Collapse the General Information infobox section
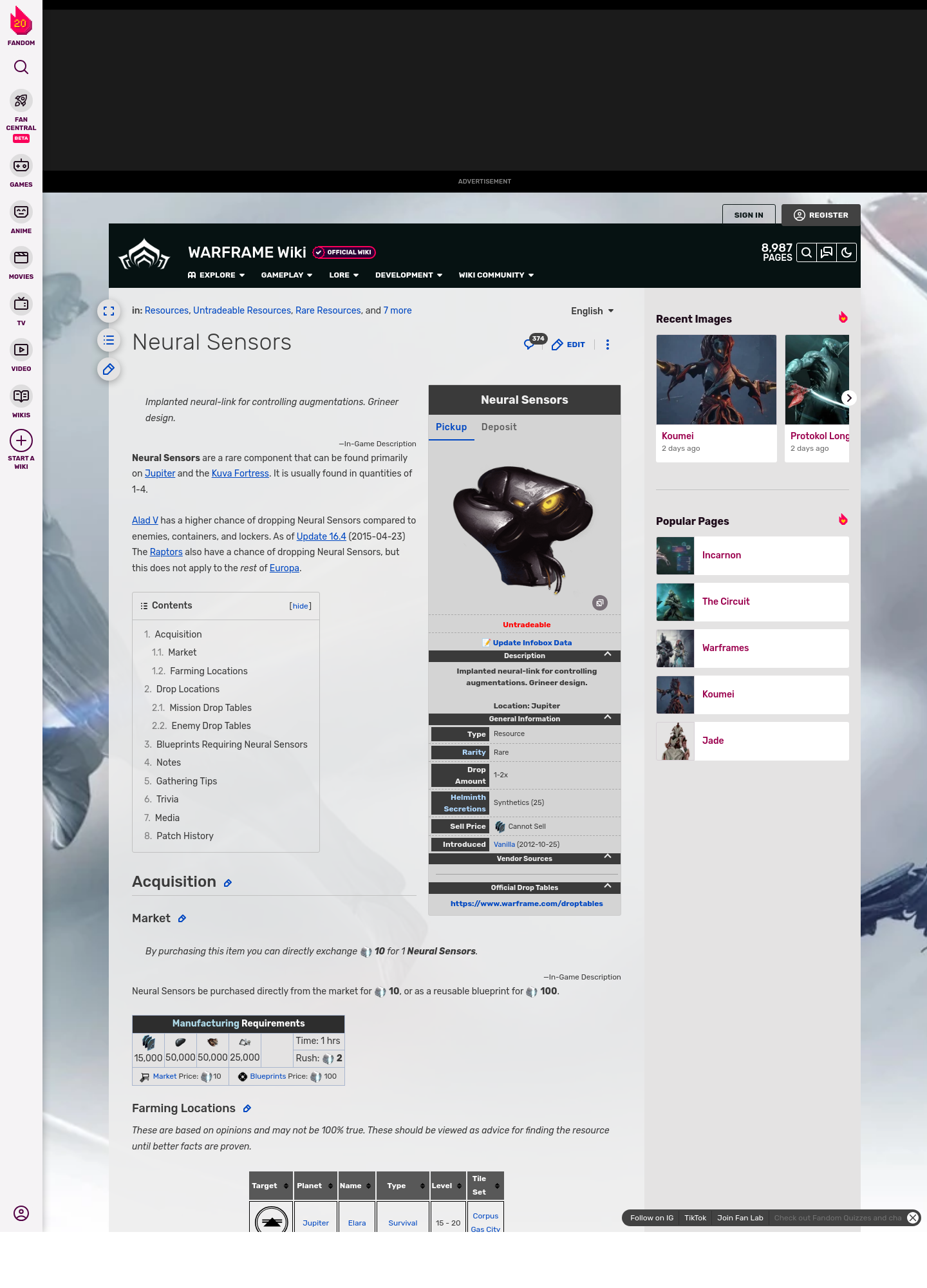The image size is (927, 1288). [x=608, y=717]
